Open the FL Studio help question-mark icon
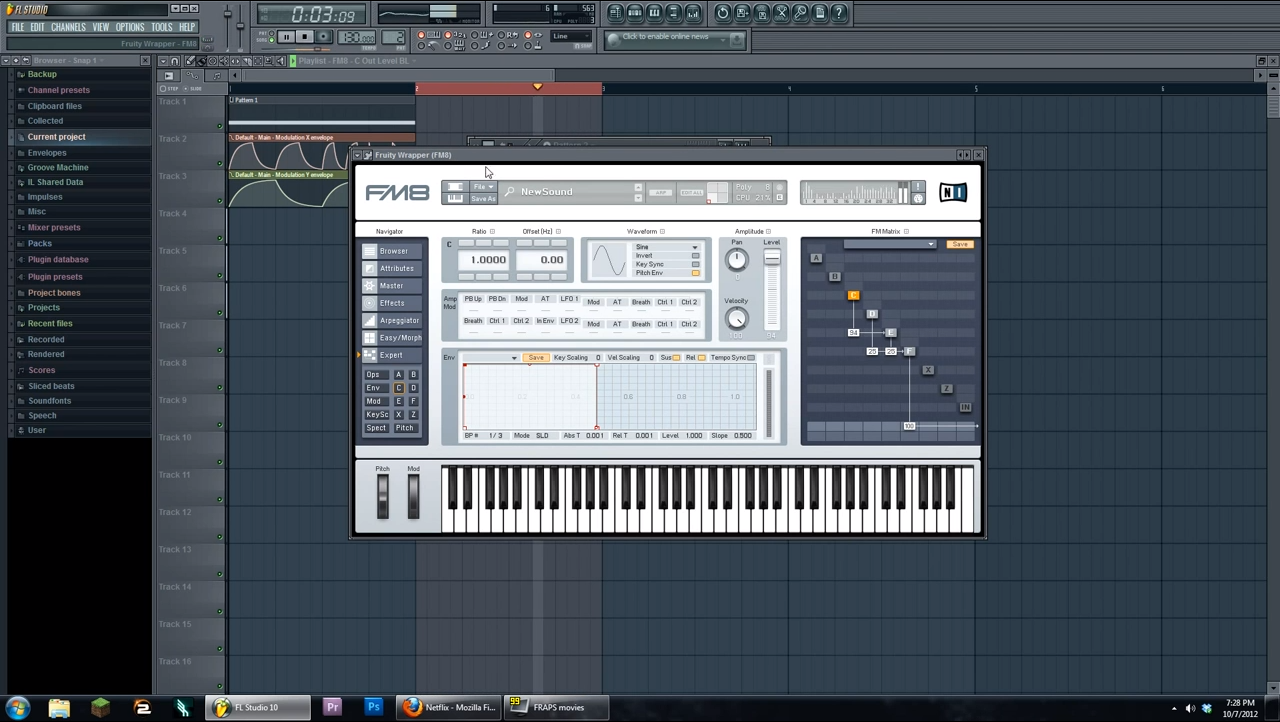 [x=839, y=12]
